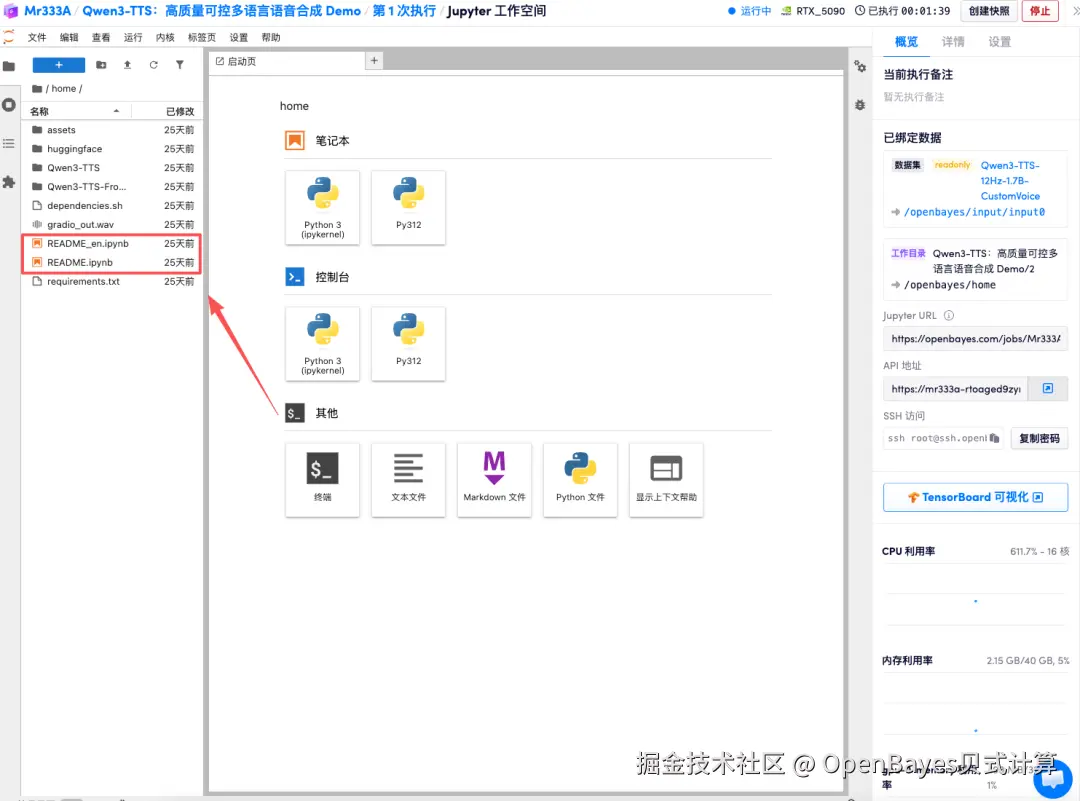Click the upload files icon
The image size is (1080, 801).
(x=127, y=65)
